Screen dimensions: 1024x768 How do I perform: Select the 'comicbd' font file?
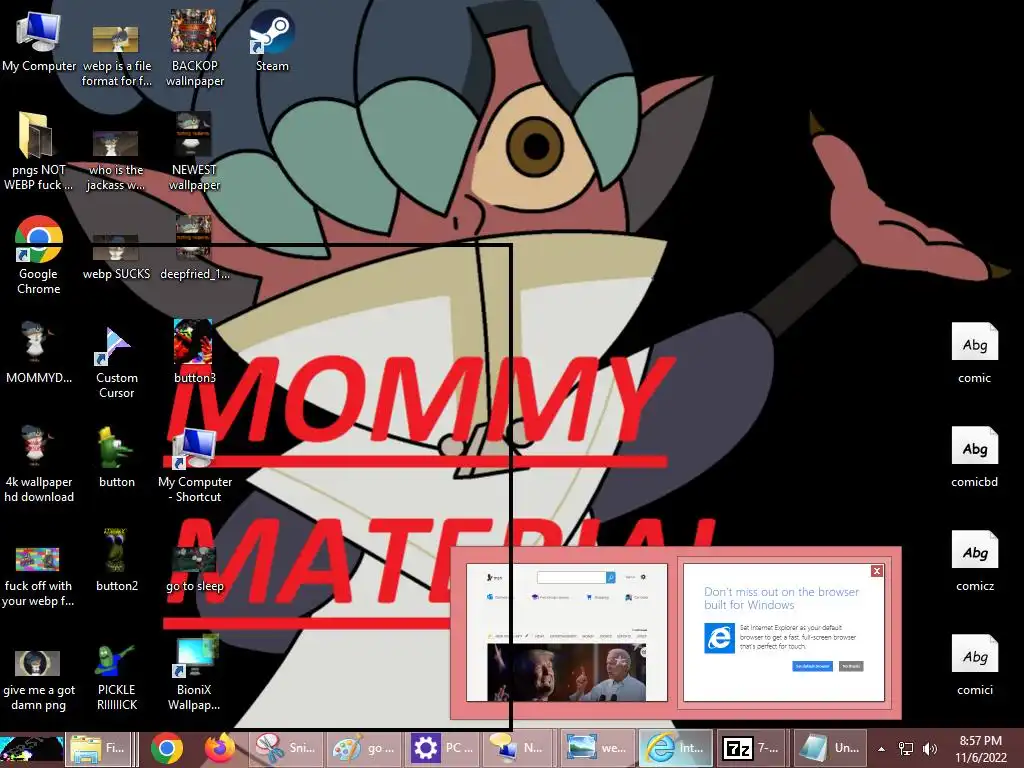[x=974, y=457]
